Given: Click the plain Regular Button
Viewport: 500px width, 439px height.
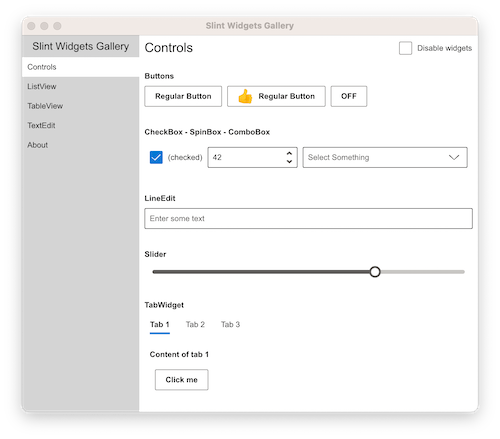Looking at the screenshot, I should tap(183, 96).
